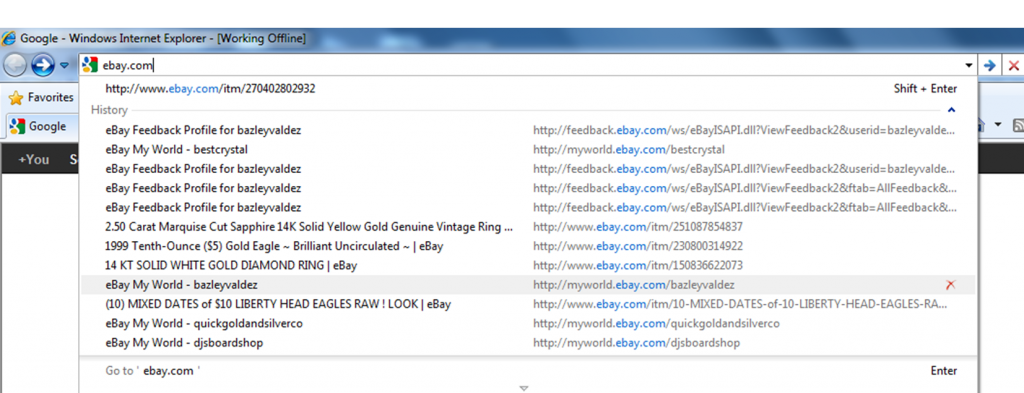Screen dimensions: 1024x393
Task: Delete the bazleyvaldez My World history entry
Action: point(951,285)
